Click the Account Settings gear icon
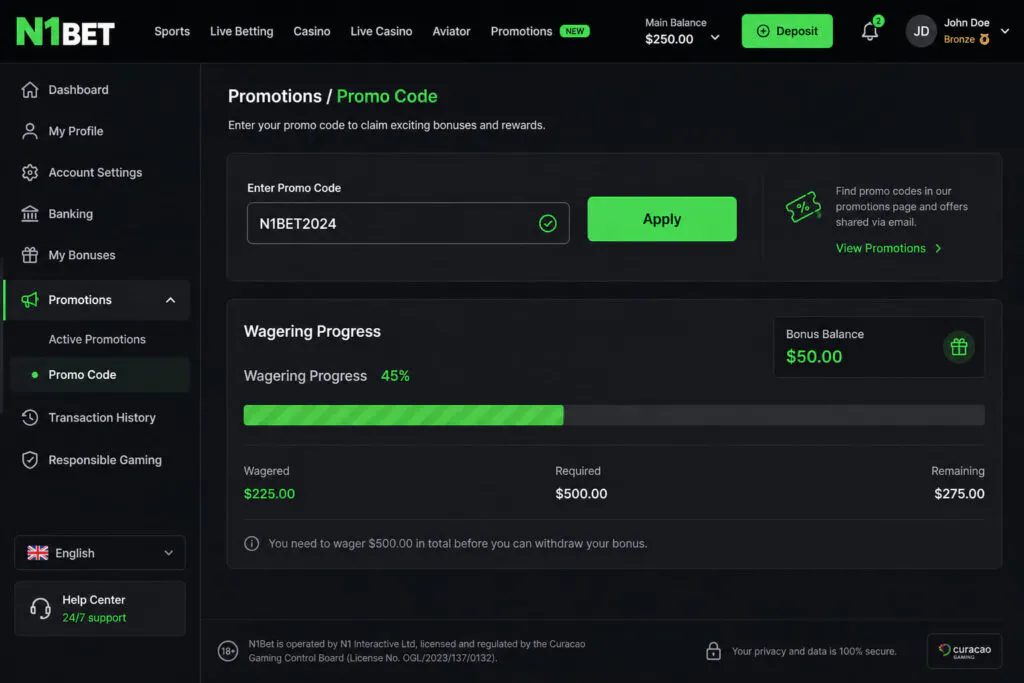Image resolution: width=1024 pixels, height=683 pixels. [30, 172]
